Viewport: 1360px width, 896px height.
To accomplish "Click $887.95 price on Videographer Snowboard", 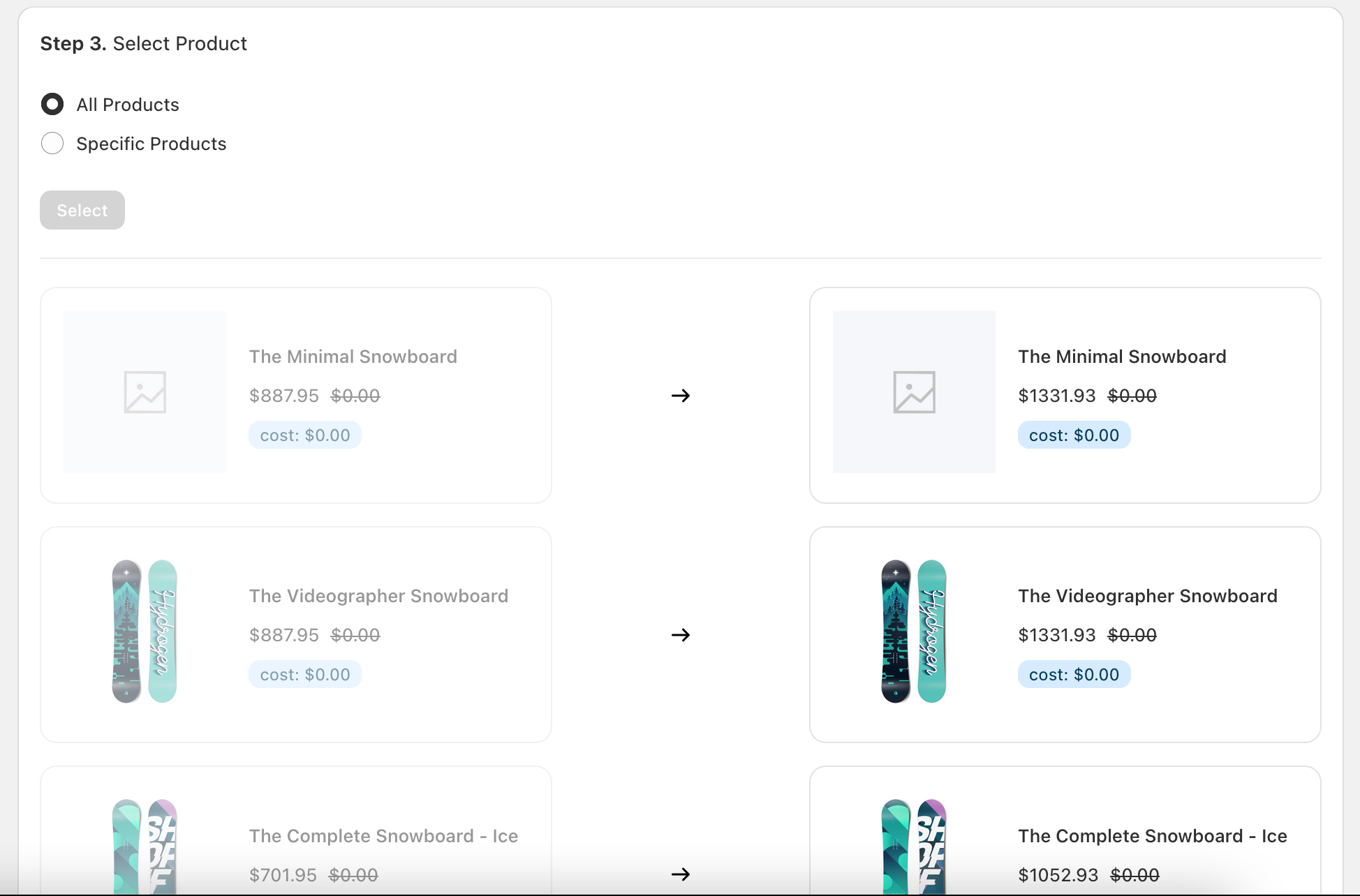I will (284, 635).
